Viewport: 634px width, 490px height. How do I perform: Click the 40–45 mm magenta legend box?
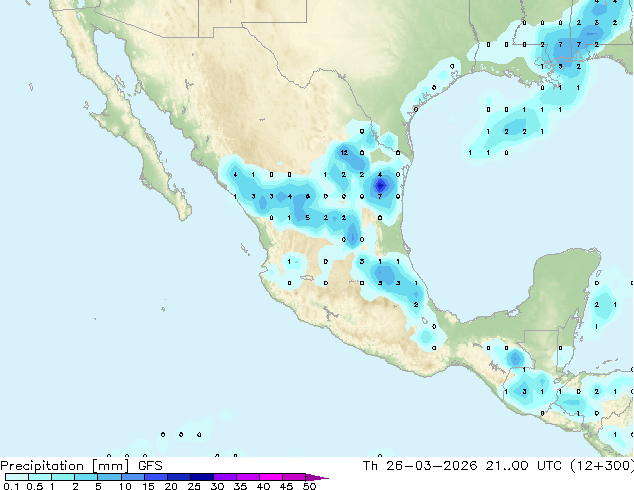click(271, 477)
